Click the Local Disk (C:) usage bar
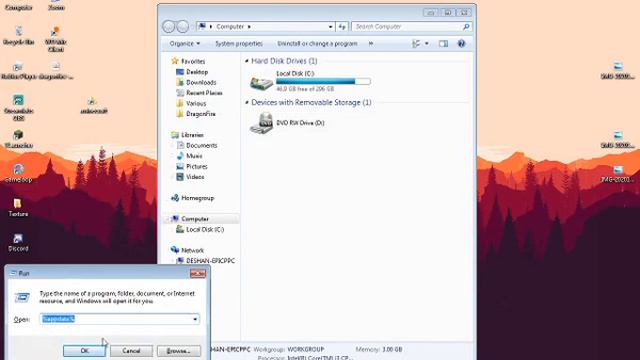640x360 pixels. click(x=323, y=82)
